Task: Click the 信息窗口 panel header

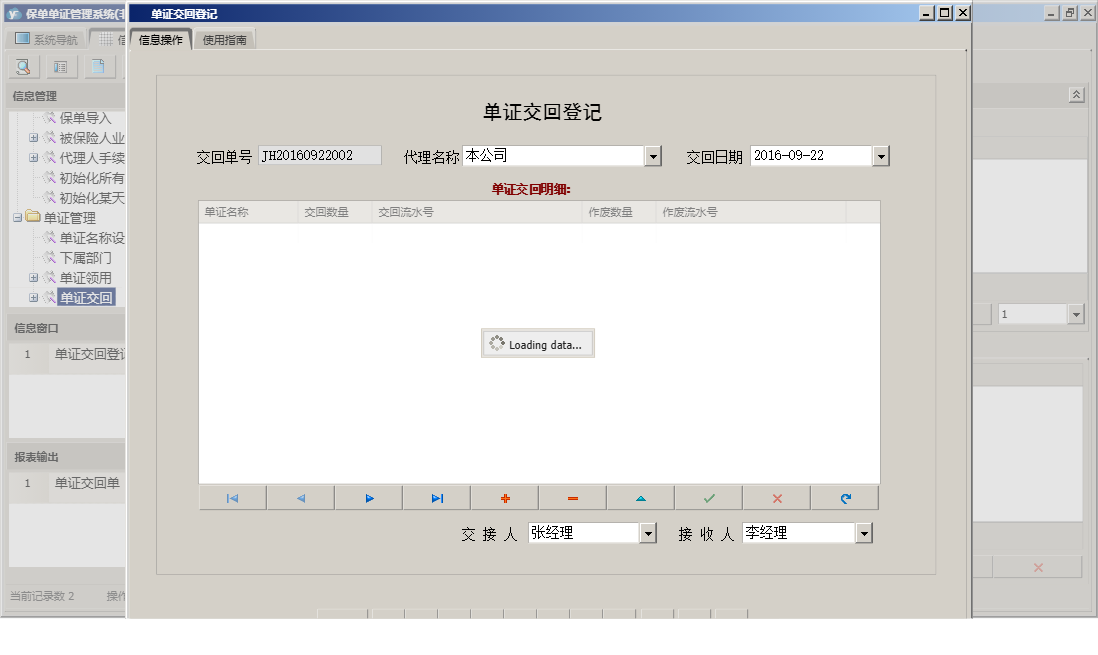Action: click(67, 328)
